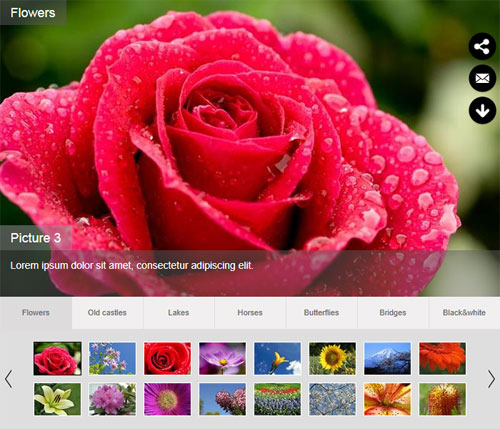Image resolution: width=500 pixels, height=429 pixels.
Task: Open the Horses gallery tab
Action: pyautogui.click(x=250, y=313)
